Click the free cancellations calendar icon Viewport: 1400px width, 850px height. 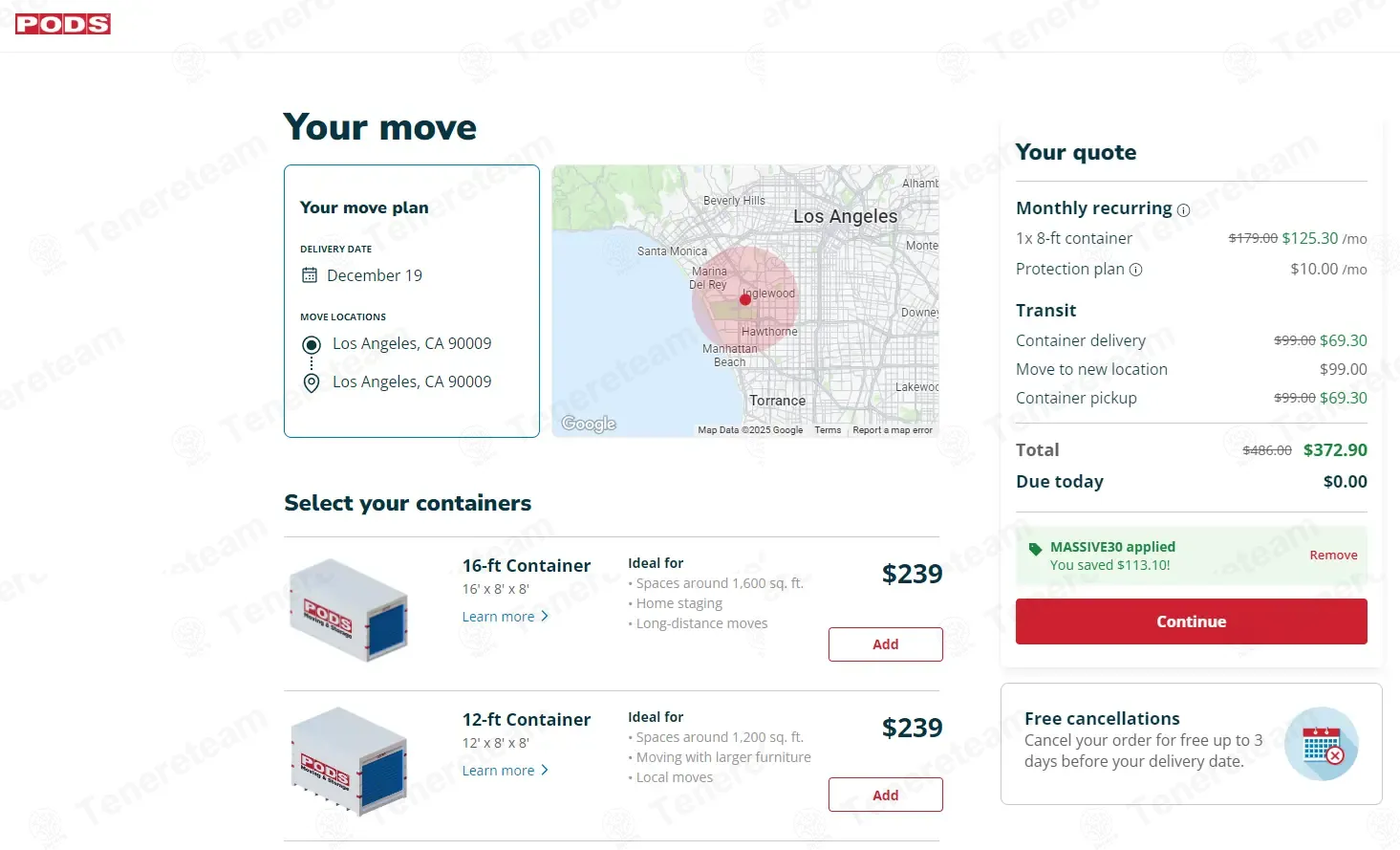1321,744
